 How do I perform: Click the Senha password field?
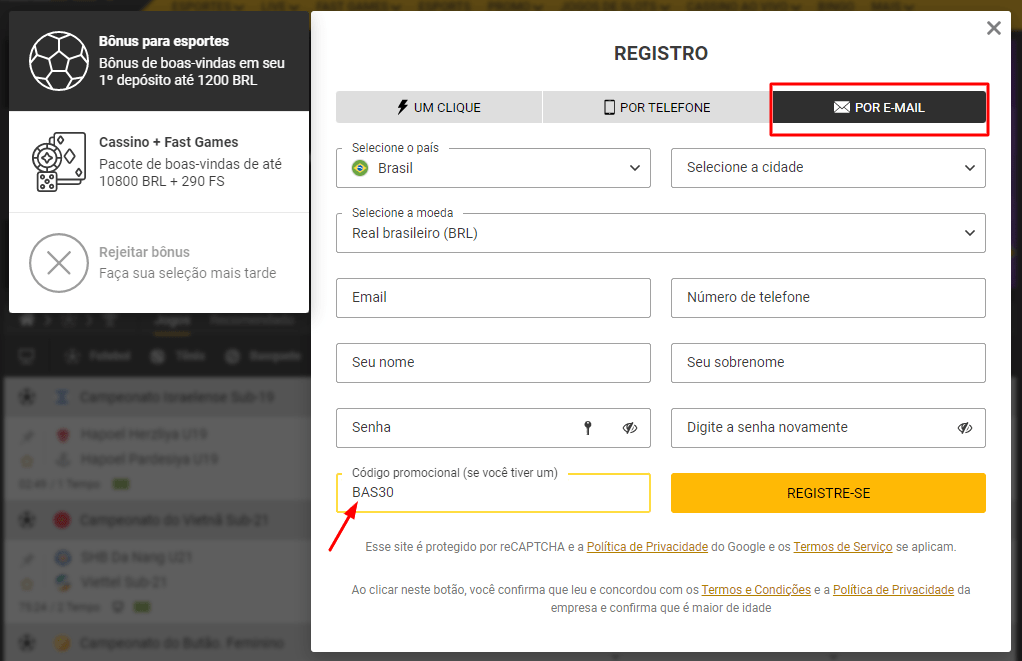coord(493,428)
